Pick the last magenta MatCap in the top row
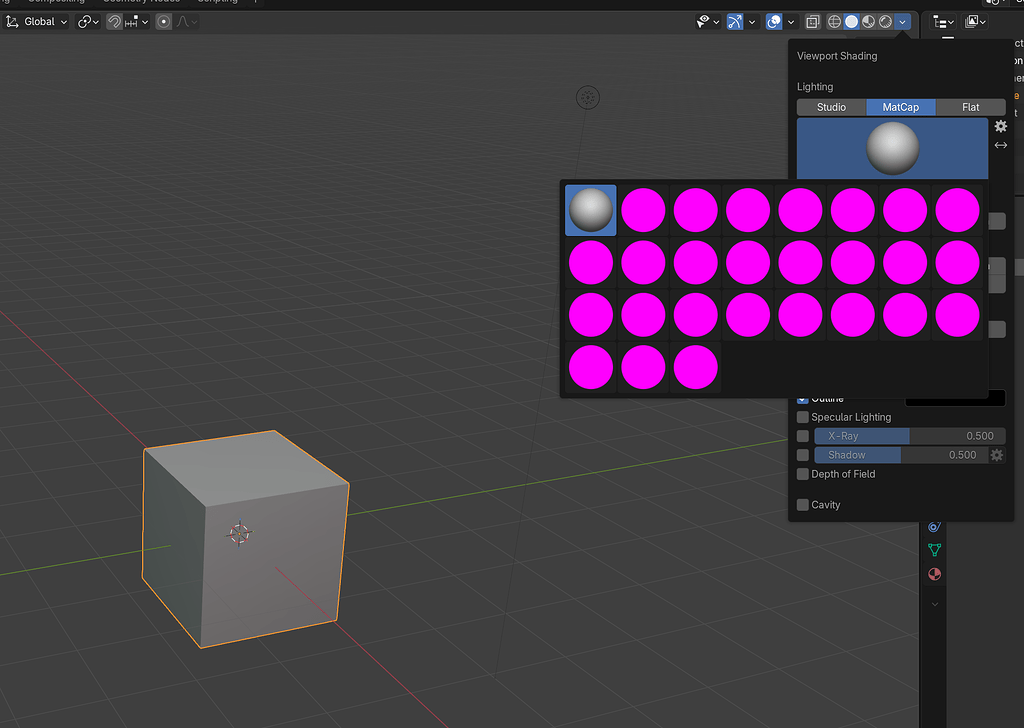1024x728 pixels. click(x=957, y=210)
